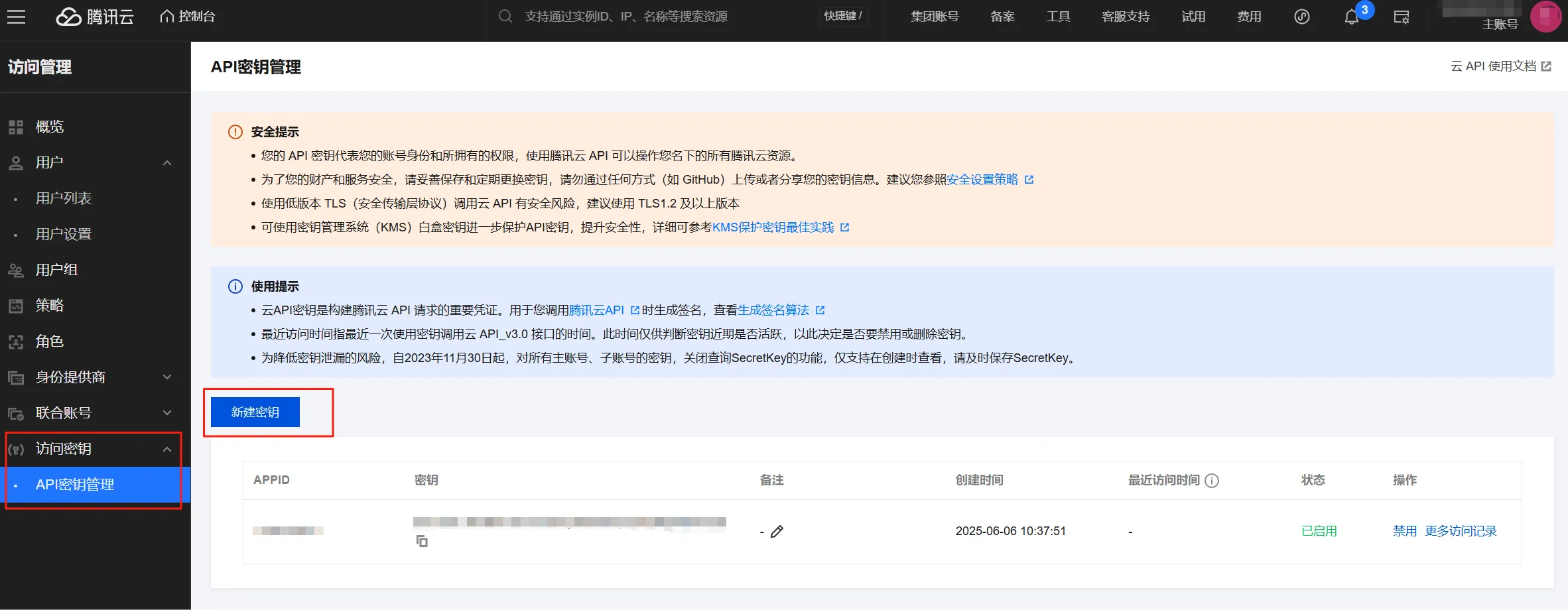Open the notification bell

click(x=1351, y=18)
